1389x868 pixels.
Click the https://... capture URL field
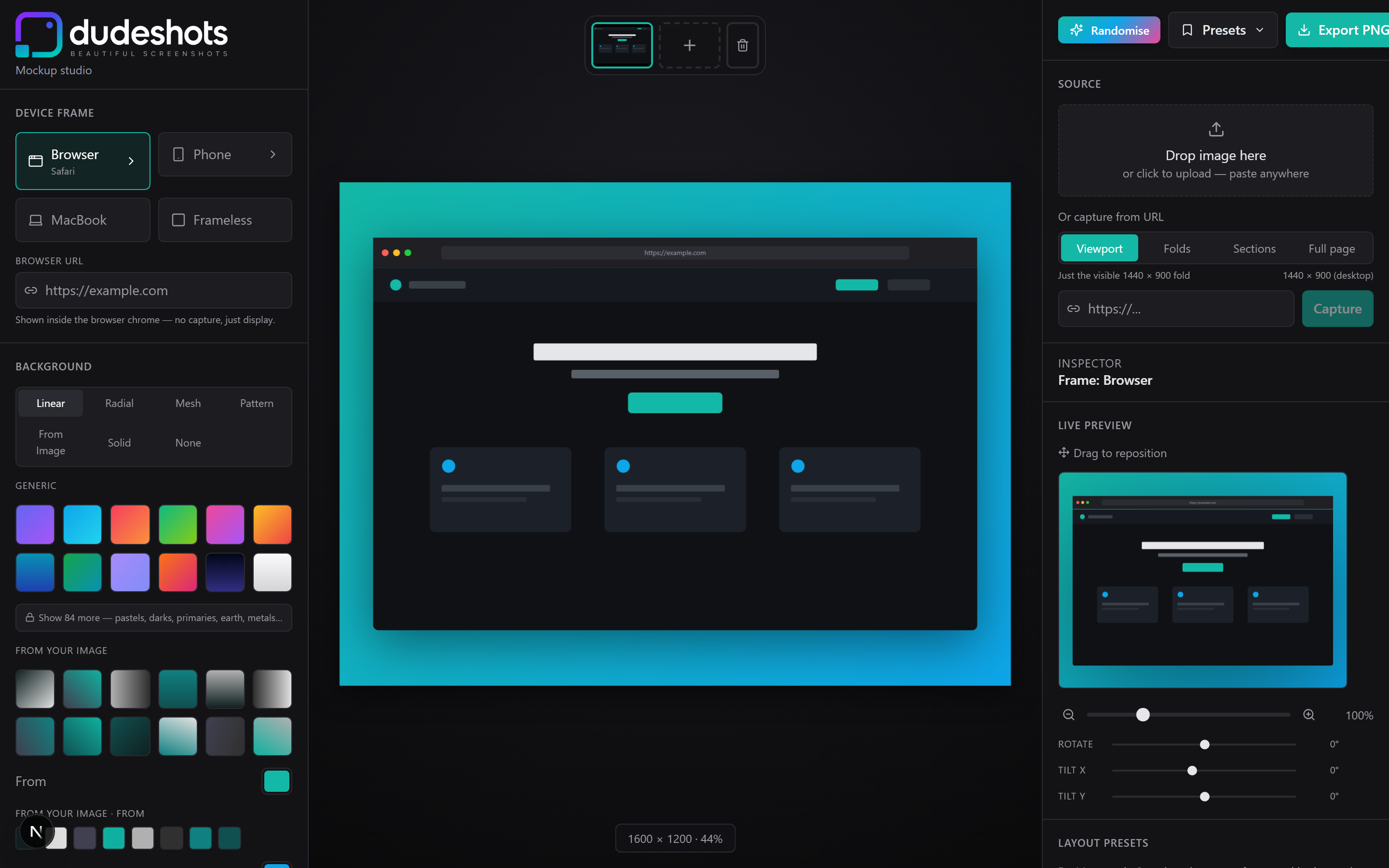click(1175, 309)
